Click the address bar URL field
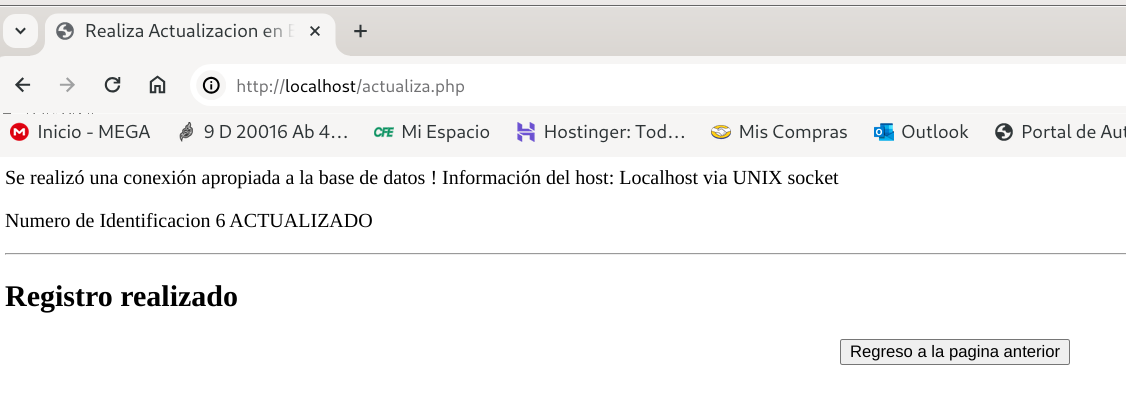Viewport: 1126px width, 412px height. pyautogui.click(x=600, y=86)
